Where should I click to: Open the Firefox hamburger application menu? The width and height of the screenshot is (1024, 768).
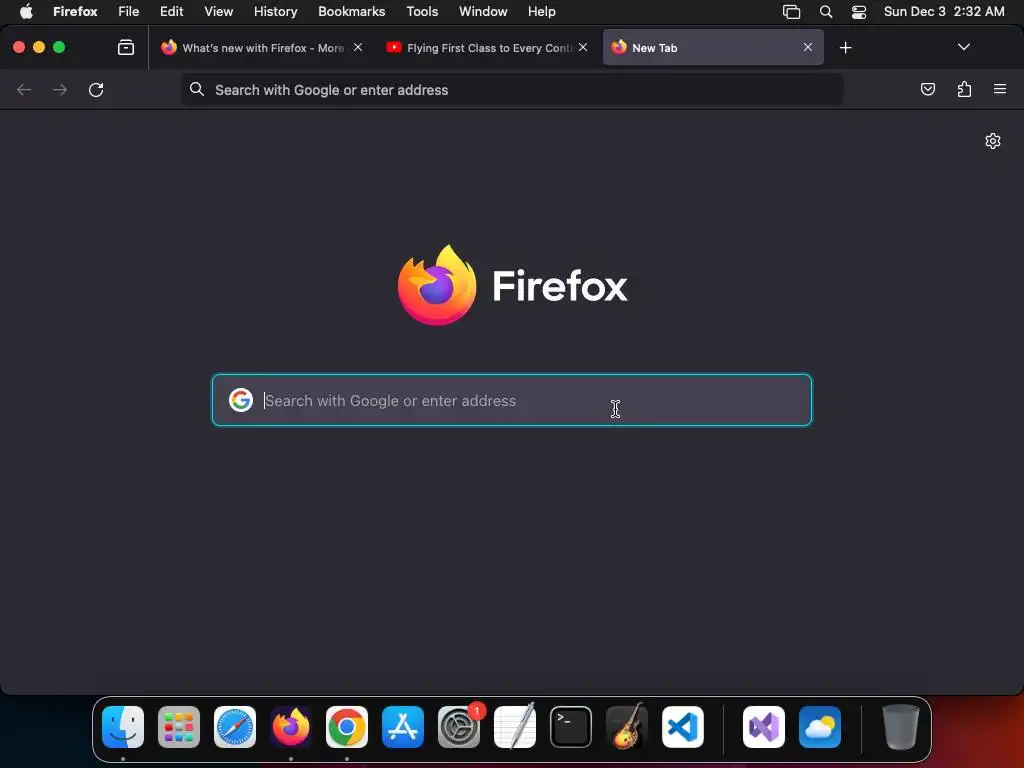click(1000, 89)
